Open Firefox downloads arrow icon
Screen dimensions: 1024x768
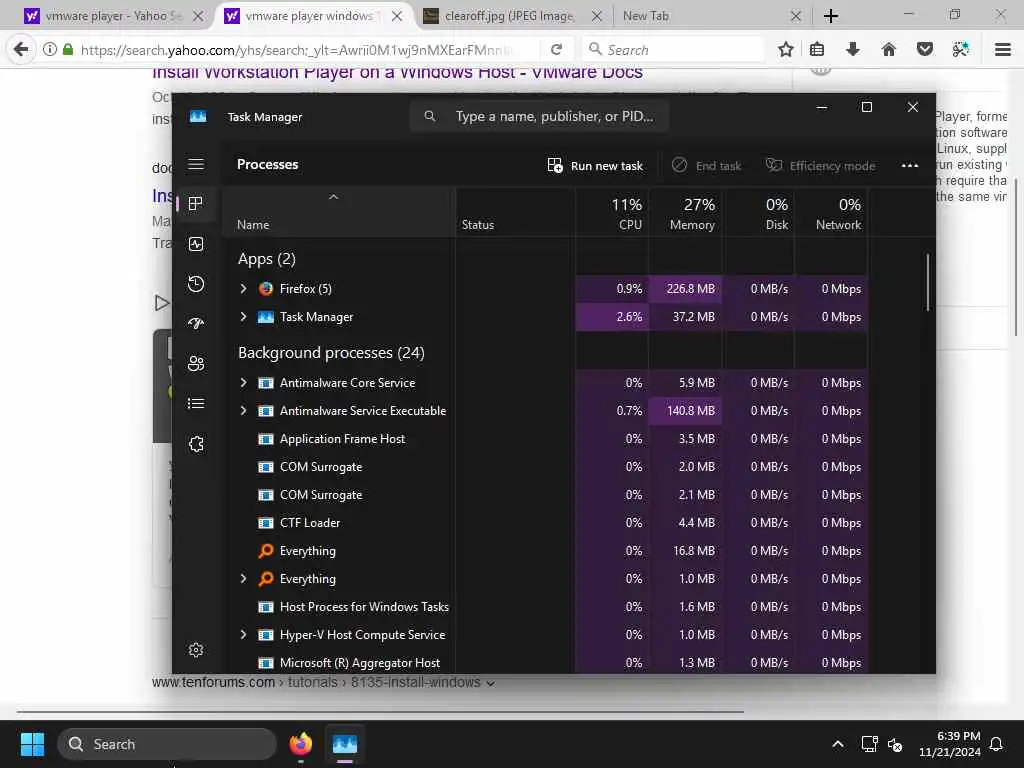point(853,49)
